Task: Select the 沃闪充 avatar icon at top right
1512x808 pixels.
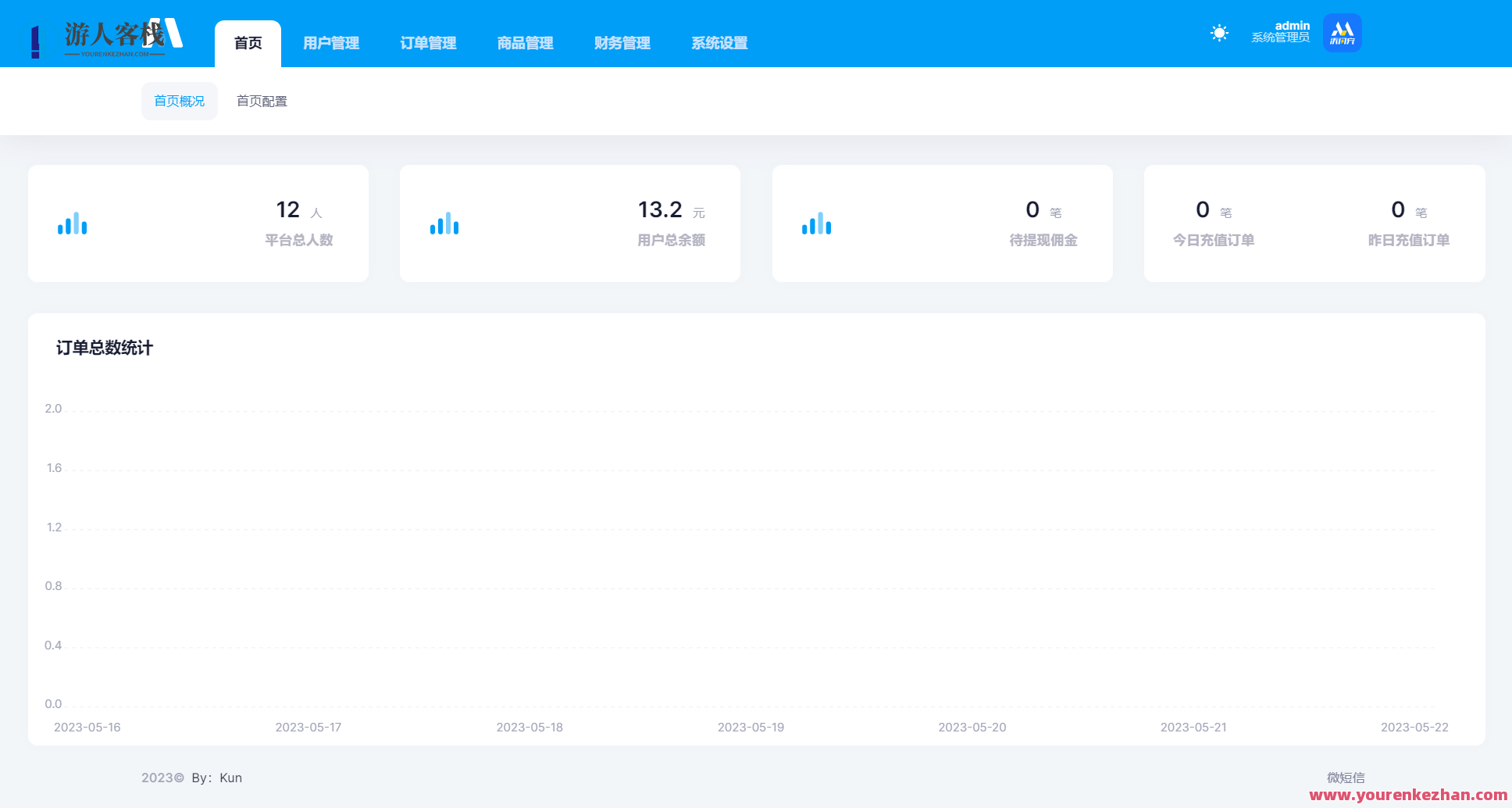Action: tap(1342, 33)
